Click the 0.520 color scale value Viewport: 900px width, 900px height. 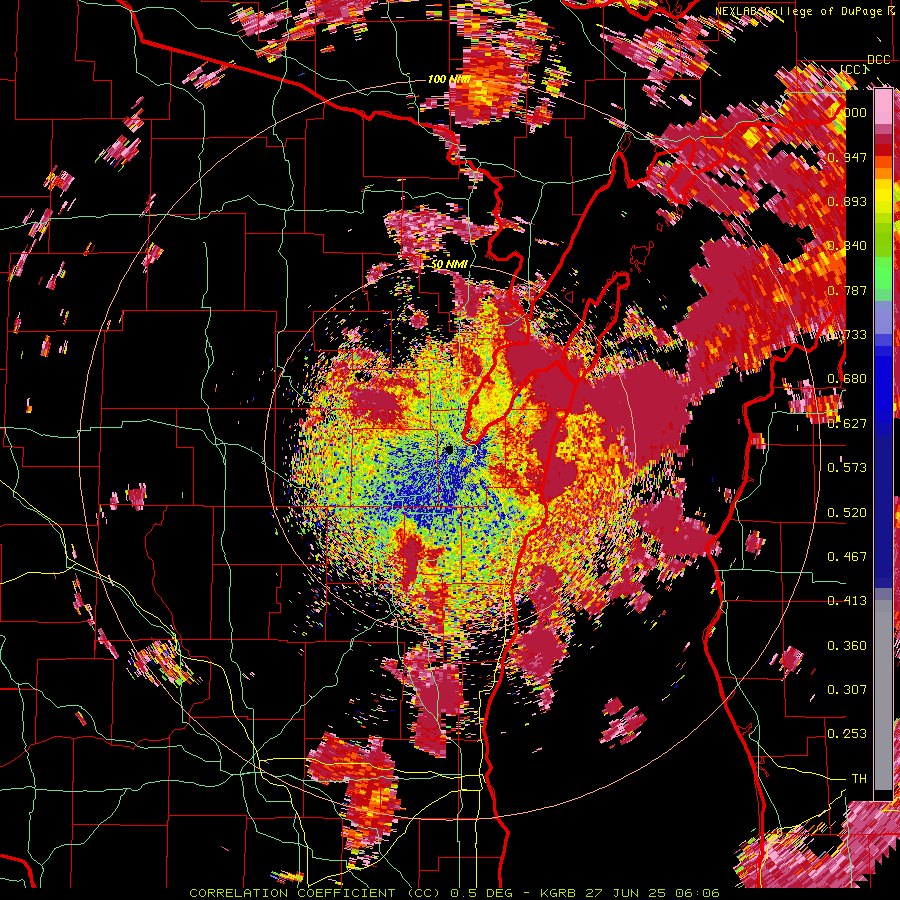(847, 512)
